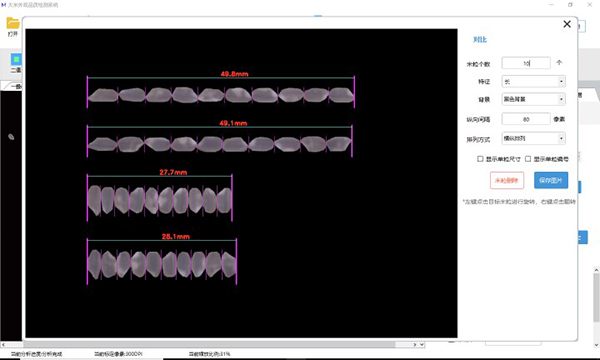Image resolution: width=600 pixels, height=360 pixels.
Task: Click the last grain in 28.1mm row
Action: [x=229, y=265]
